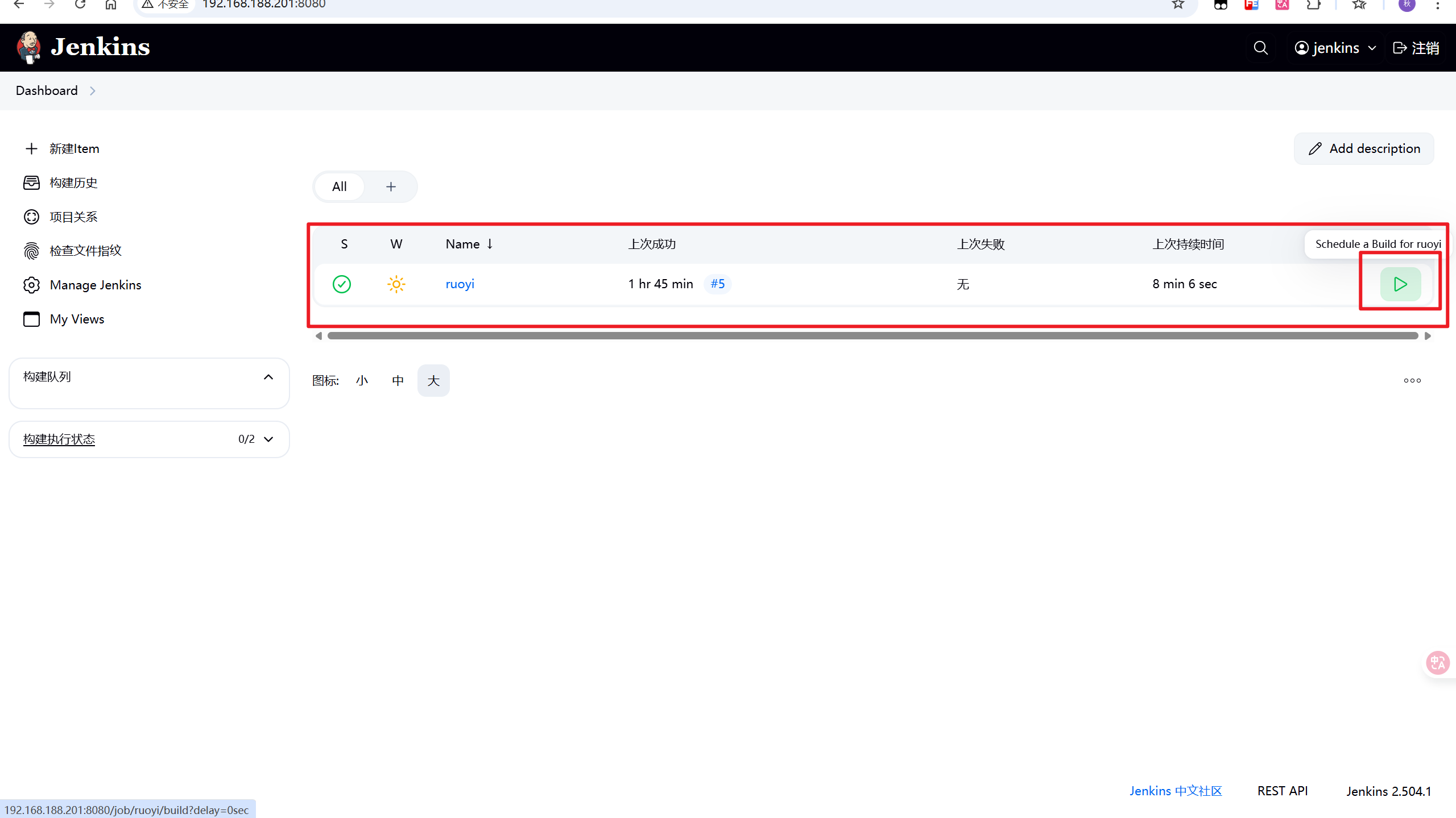Expand the 构建执行状态 panel chevron
Viewport: 1456px width, 818px height.
tap(268, 439)
